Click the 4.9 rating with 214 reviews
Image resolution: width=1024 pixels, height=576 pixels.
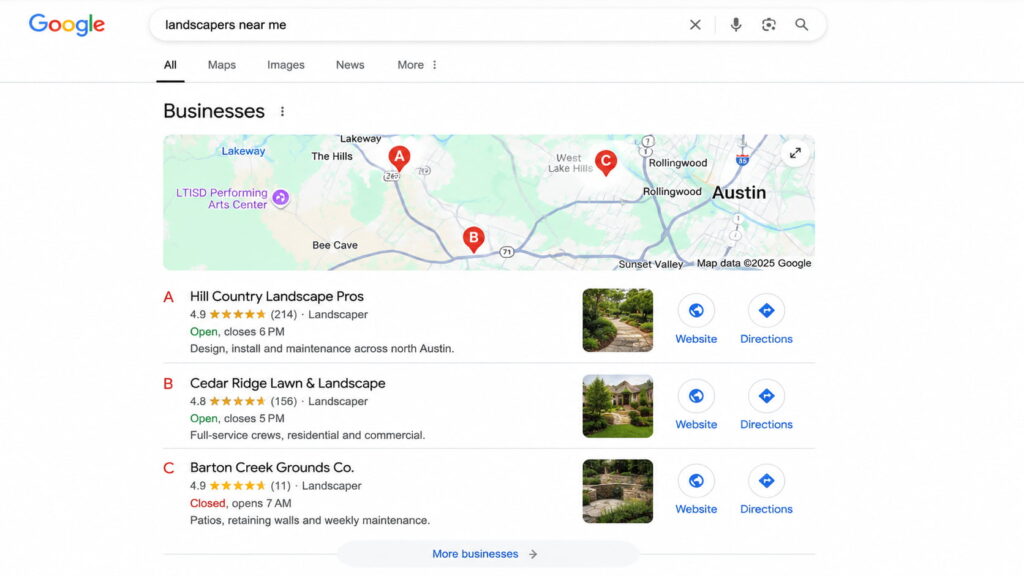point(243,314)
